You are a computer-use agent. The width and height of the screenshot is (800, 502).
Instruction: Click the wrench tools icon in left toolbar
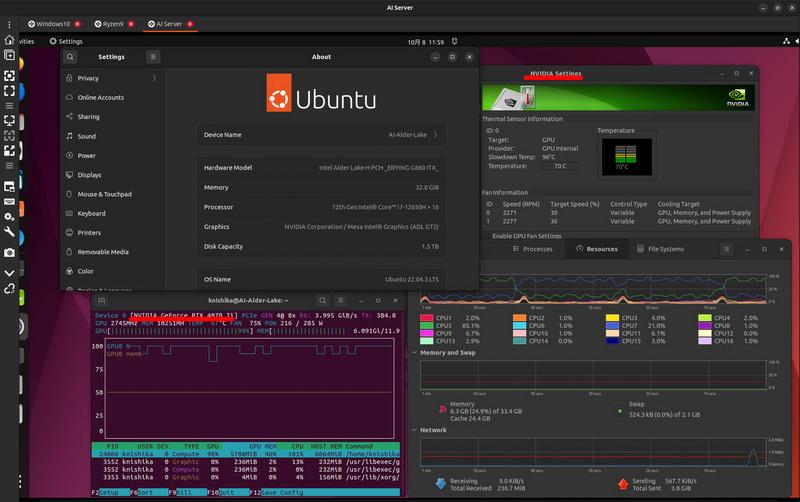[x=9, y=232]
